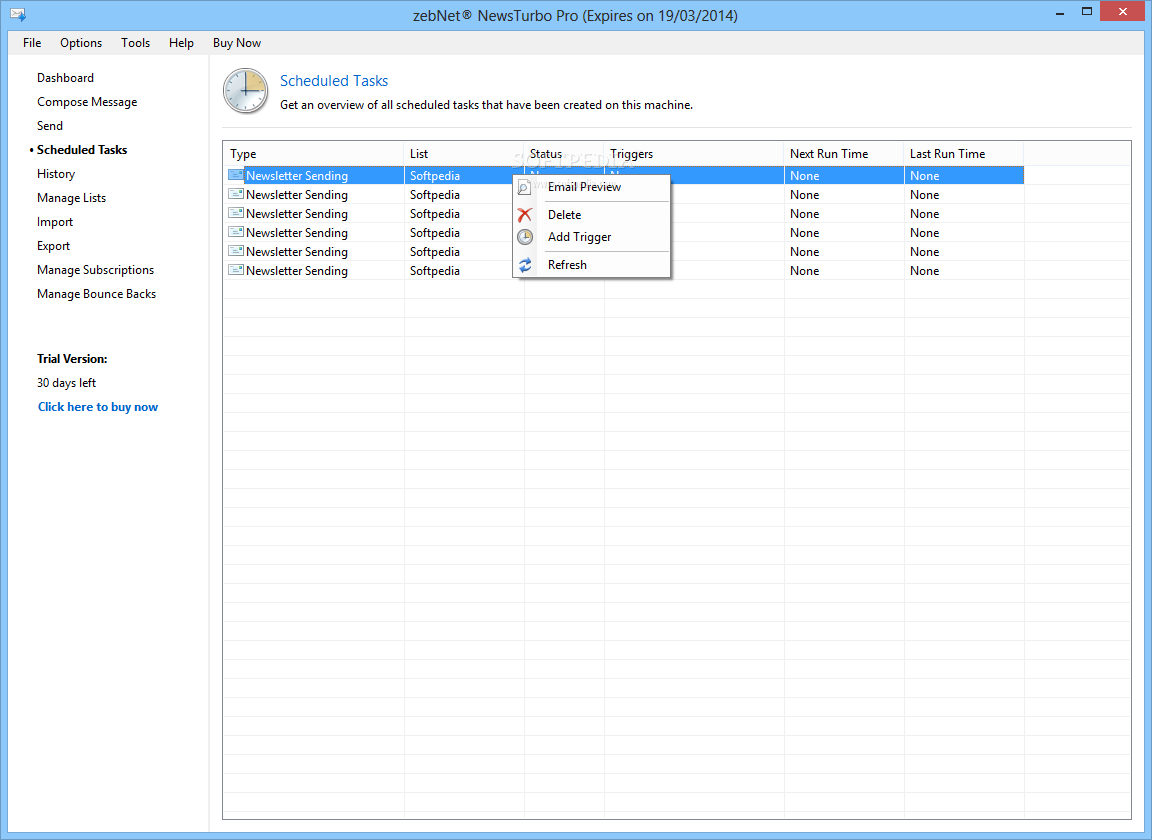Sort by the Type column header
Viewport: 1152px width, 840px height.
[x=314, y=154]
